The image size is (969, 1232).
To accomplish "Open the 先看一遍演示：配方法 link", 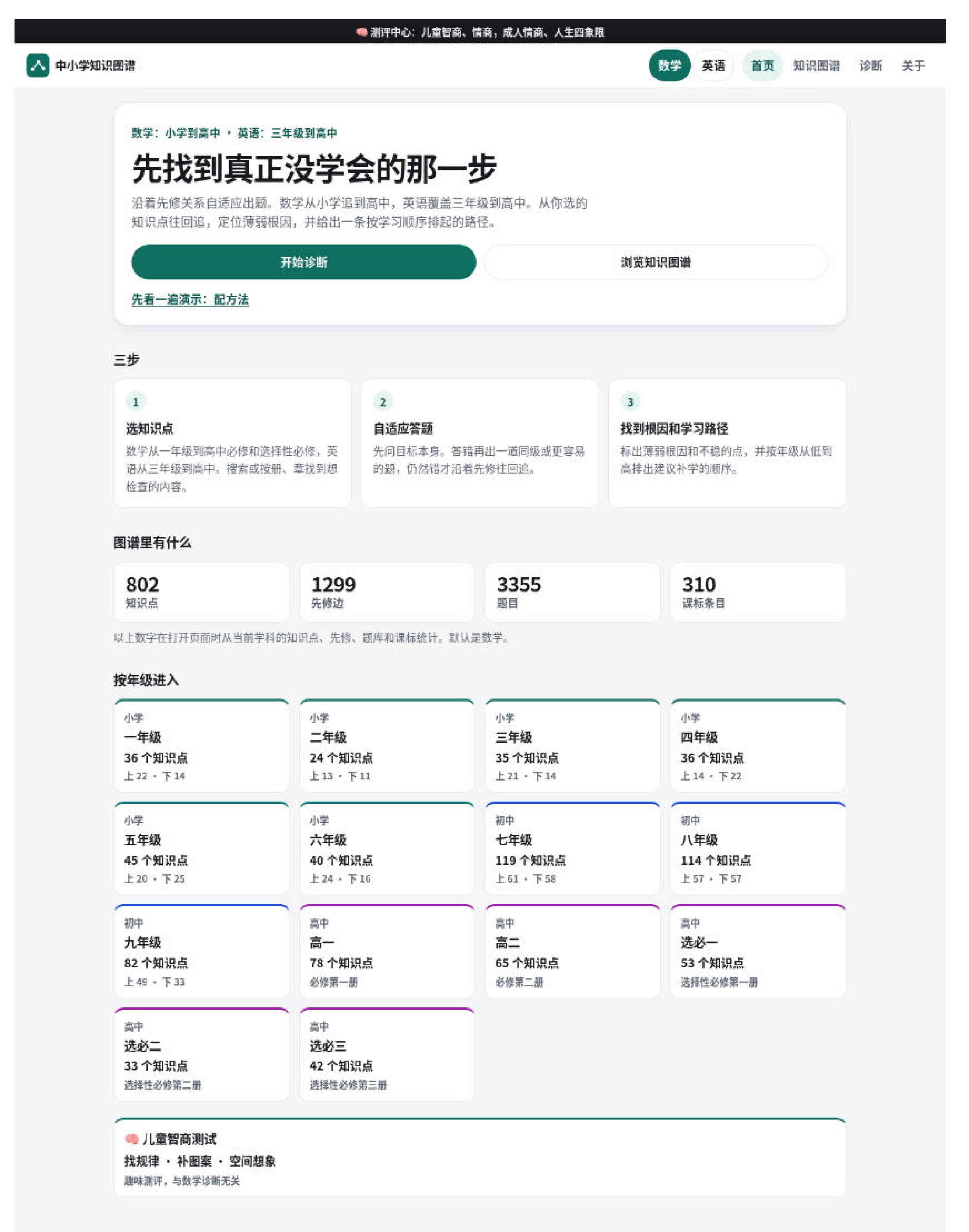I will (190, 299).
